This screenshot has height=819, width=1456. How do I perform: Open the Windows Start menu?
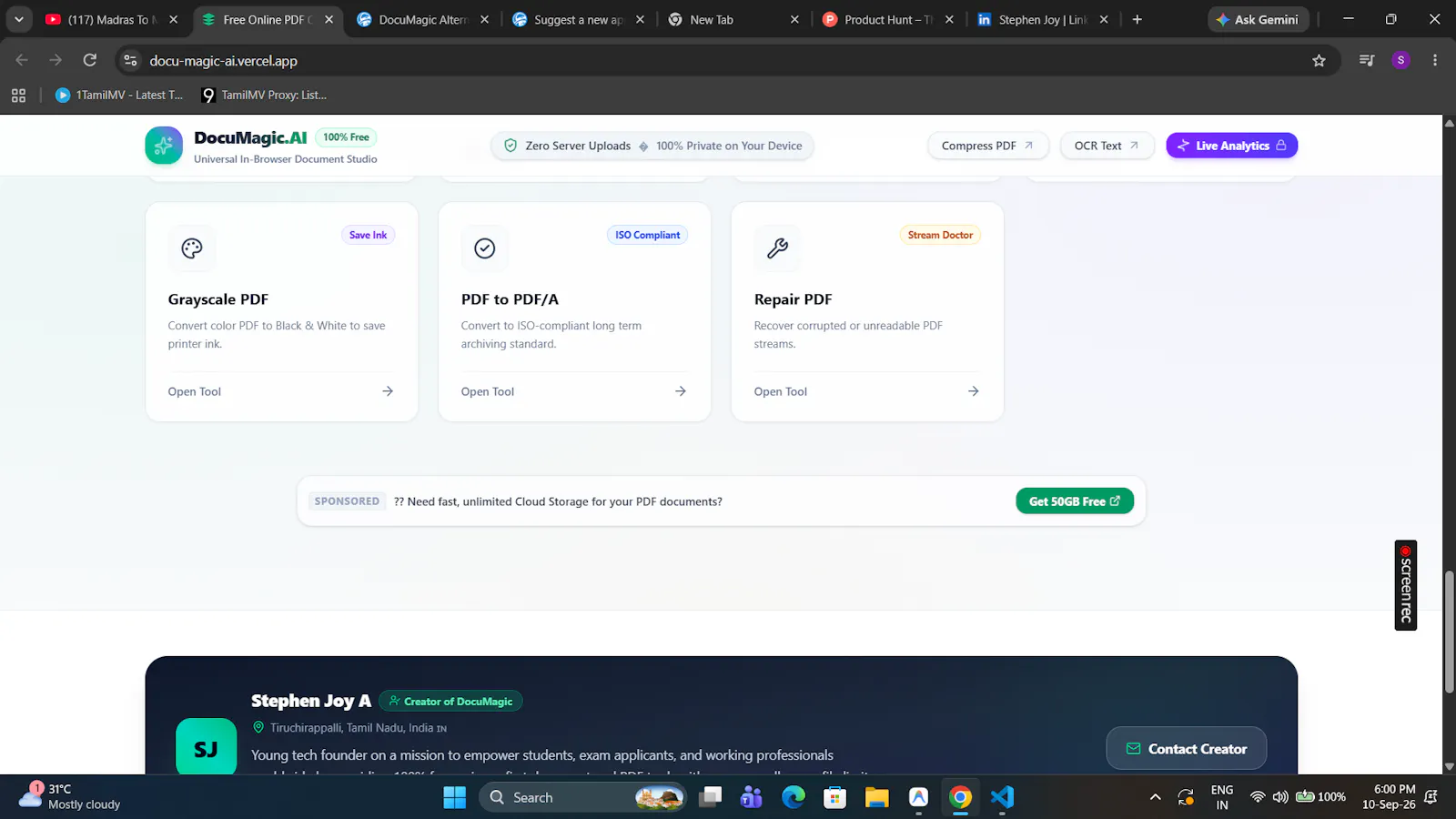click(x=455, y=797)
